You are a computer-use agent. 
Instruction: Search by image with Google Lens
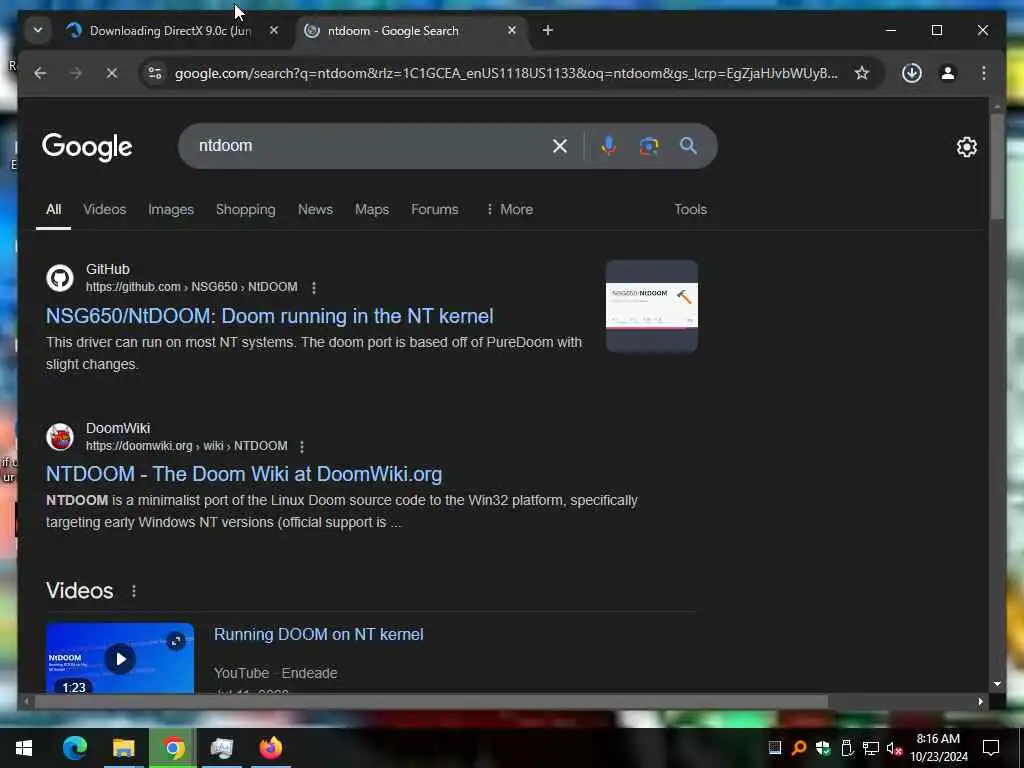point(648,146)
